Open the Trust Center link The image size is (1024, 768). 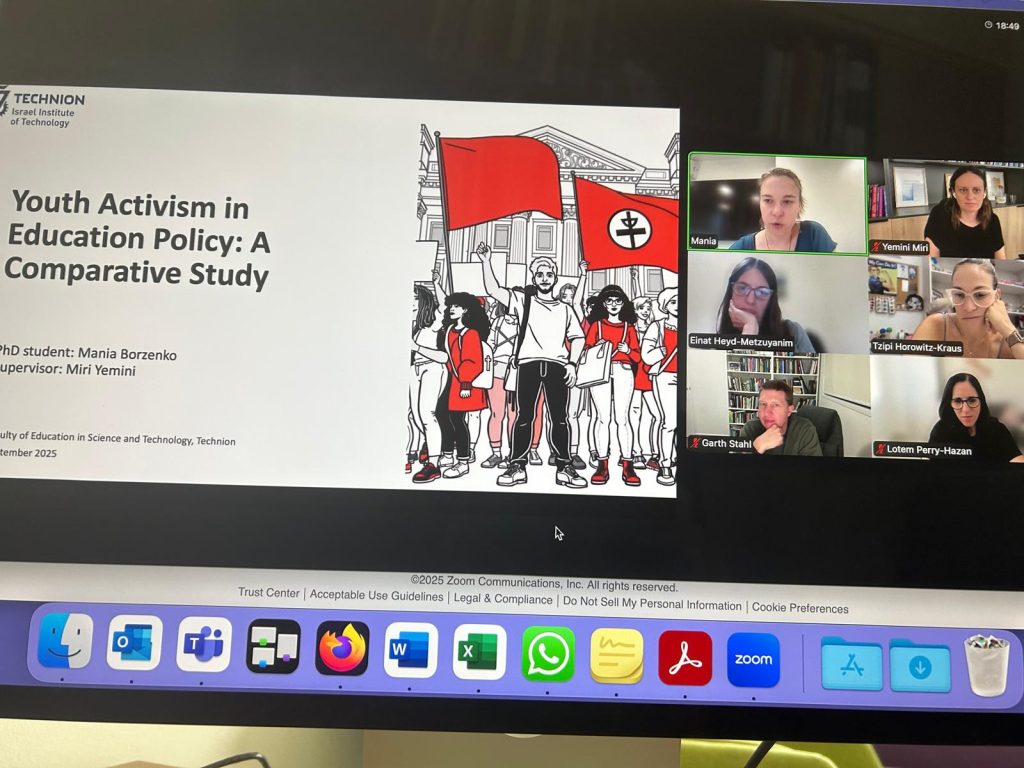click(268, 592)
